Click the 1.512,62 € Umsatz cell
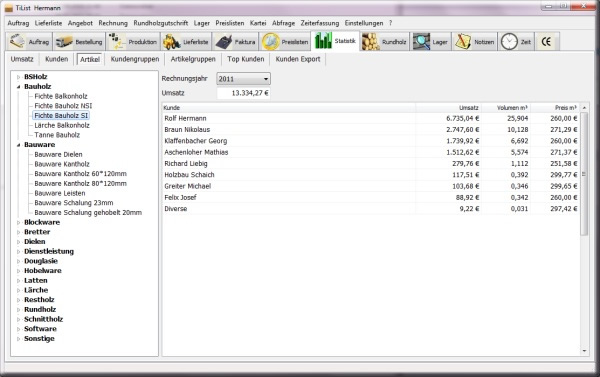600x377 pixels. [x=462, y=152]
